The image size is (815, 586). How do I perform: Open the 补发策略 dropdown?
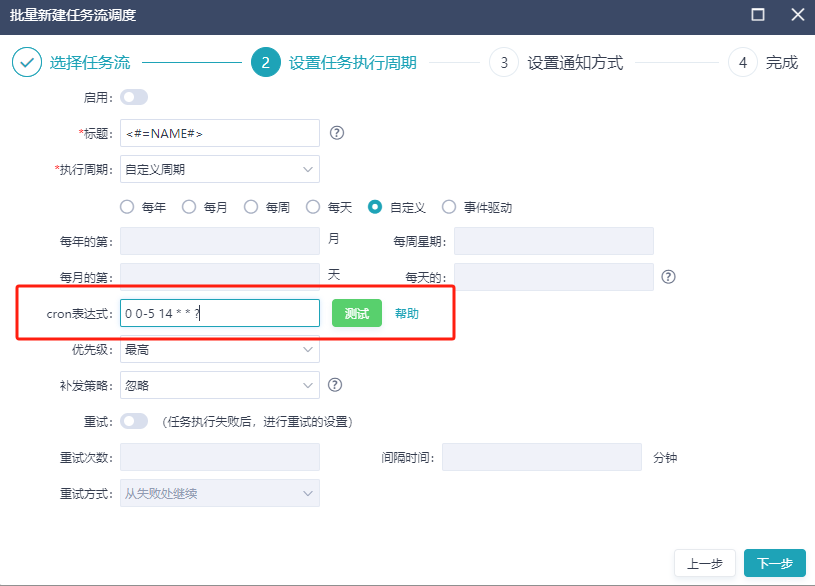(219, 385)
